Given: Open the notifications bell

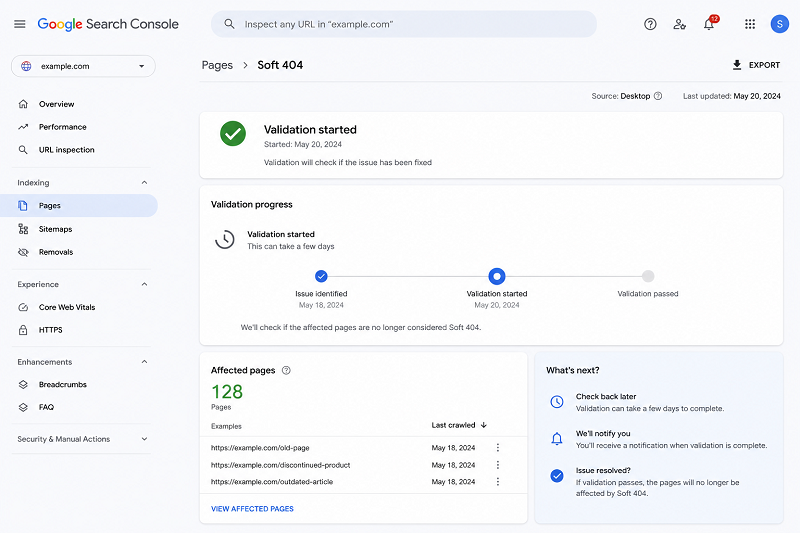Looking at the screenshot, I should [x=709, y=23].
